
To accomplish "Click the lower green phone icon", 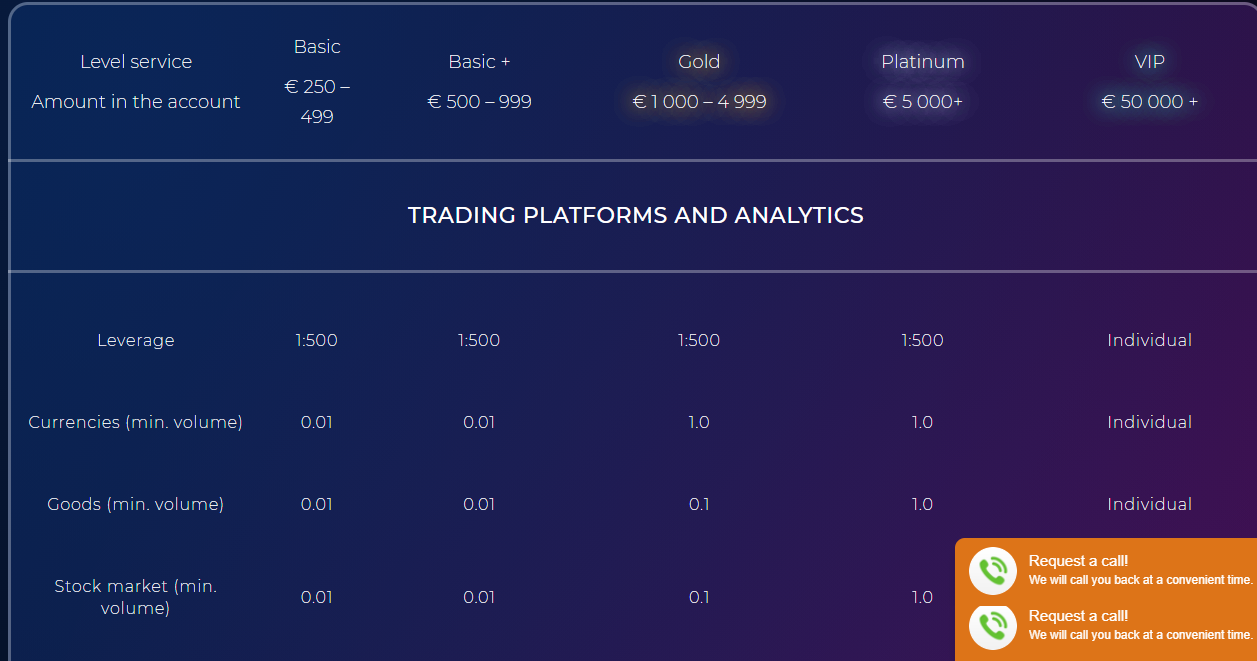I will [993, 626].
